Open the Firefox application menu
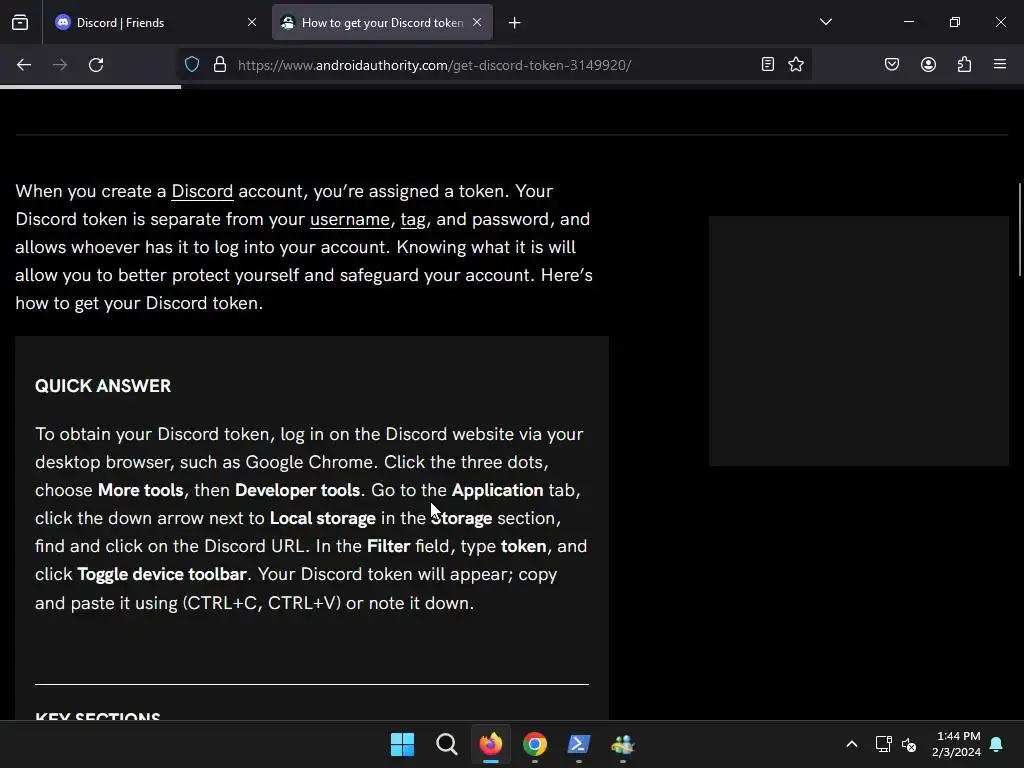 (x=1000, y=65)
